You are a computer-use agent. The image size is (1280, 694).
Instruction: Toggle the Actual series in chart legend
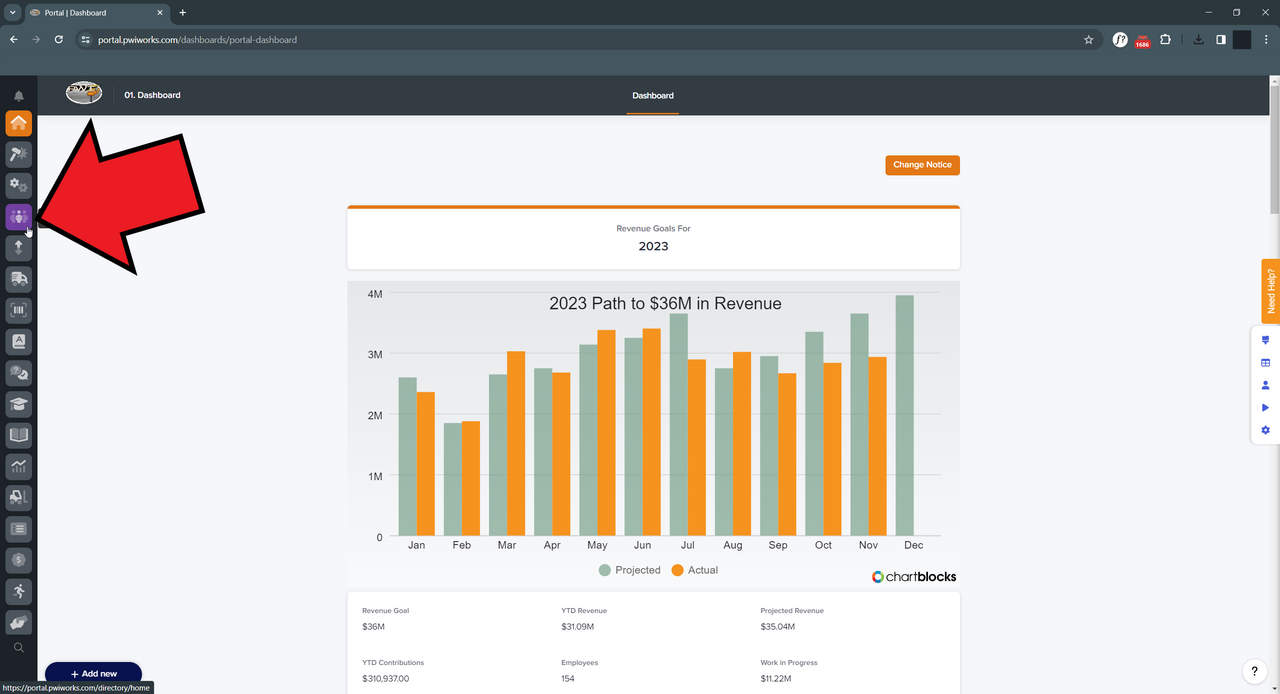(694, 570)
